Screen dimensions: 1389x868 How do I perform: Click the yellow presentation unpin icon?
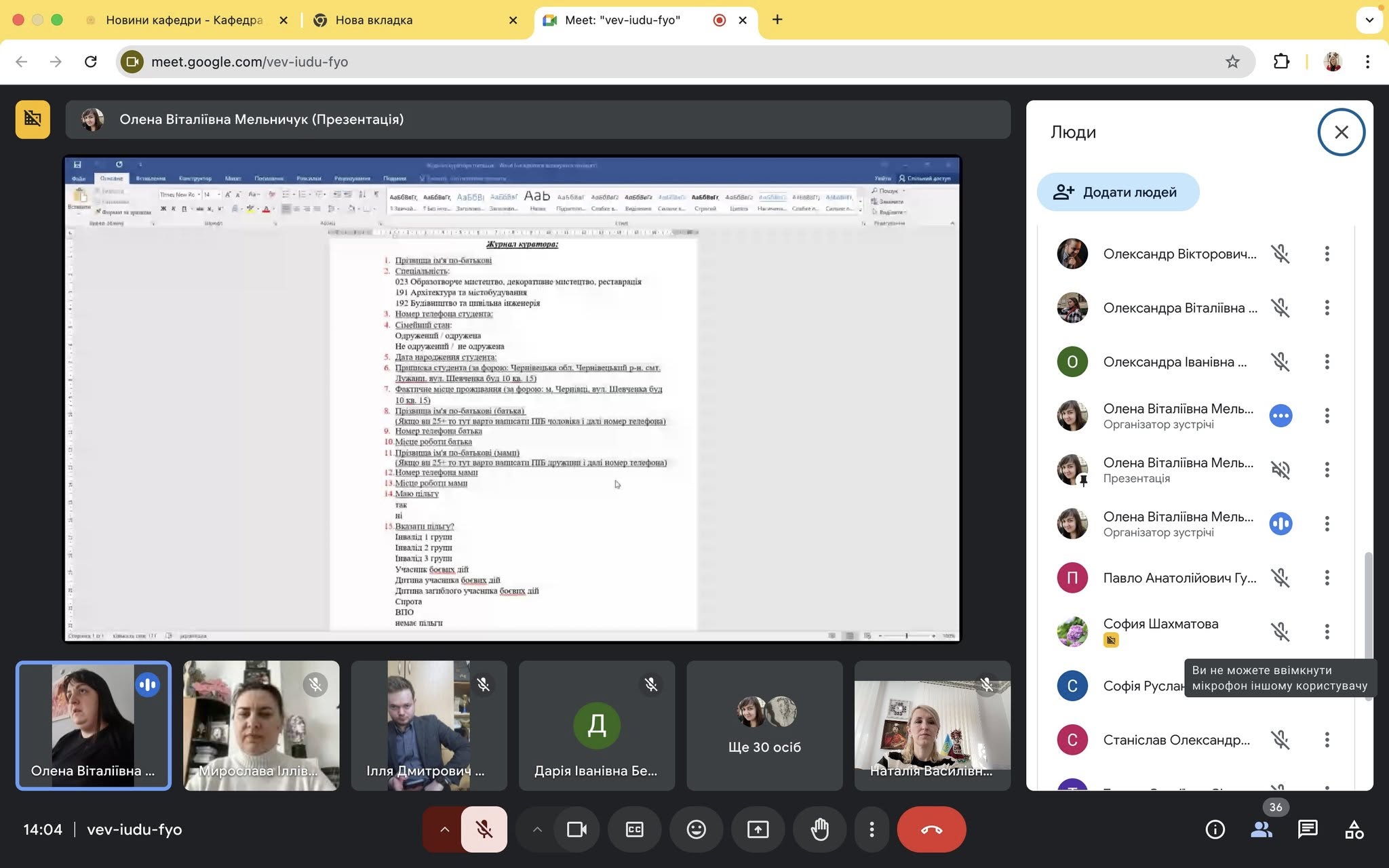pyautogui.click(x=33, y=119)
